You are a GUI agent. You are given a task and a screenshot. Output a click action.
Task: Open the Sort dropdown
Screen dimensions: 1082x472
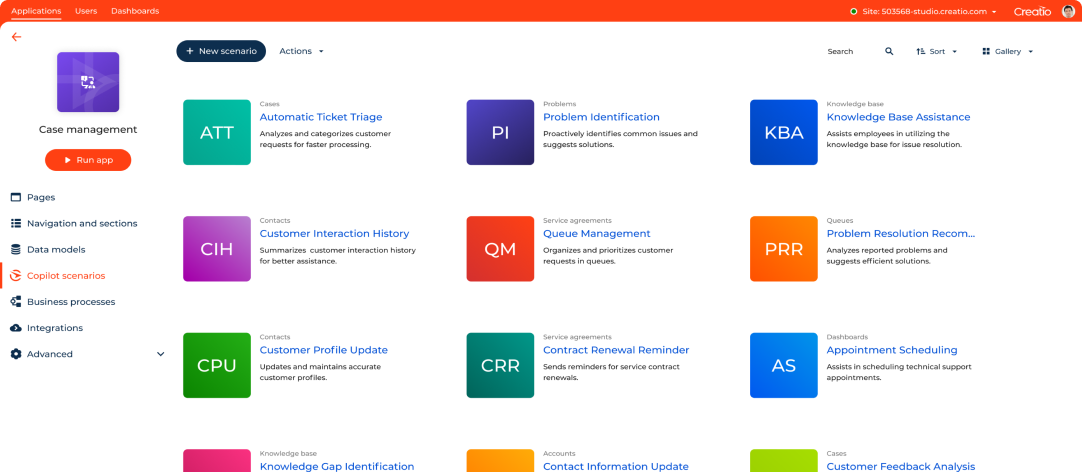pos(937,51)
